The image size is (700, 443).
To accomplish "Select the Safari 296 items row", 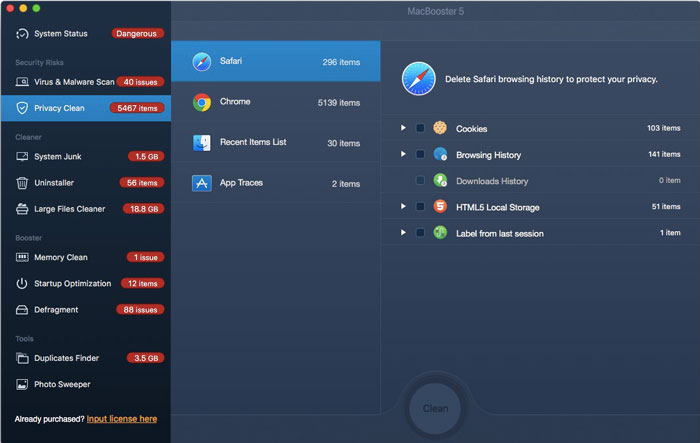I will tap(276, 62).
